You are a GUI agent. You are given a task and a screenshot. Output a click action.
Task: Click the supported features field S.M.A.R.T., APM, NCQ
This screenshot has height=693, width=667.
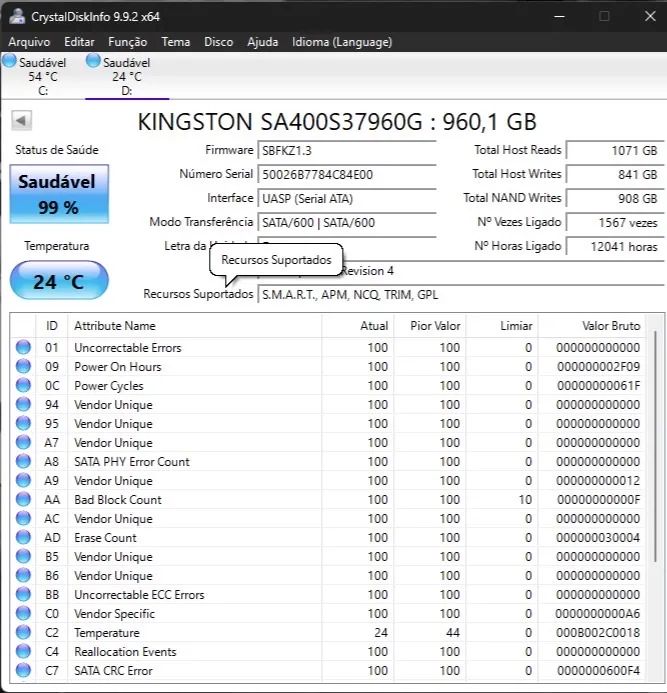(461, 295)
